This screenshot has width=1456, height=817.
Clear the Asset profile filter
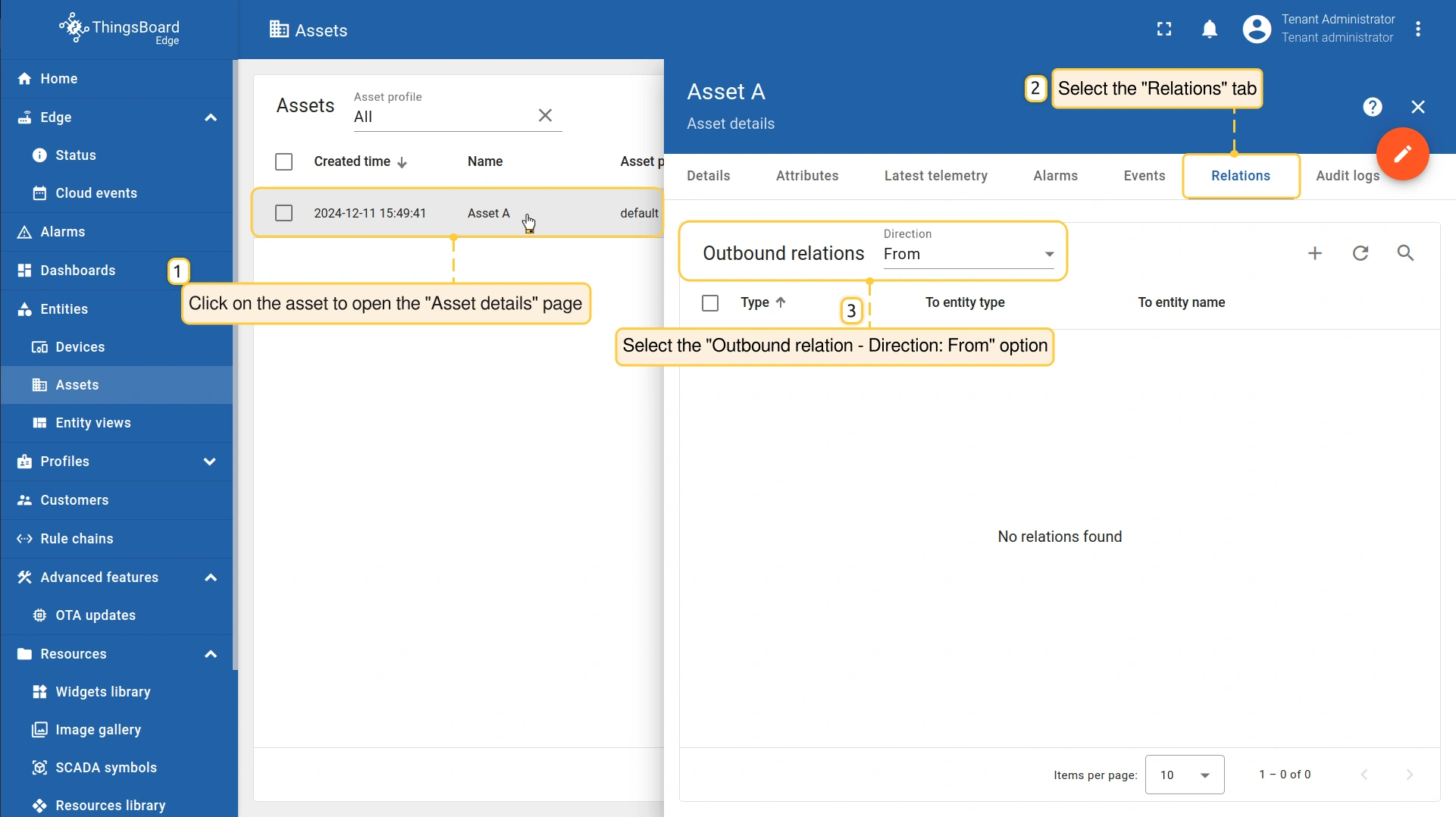coord(545,115)
